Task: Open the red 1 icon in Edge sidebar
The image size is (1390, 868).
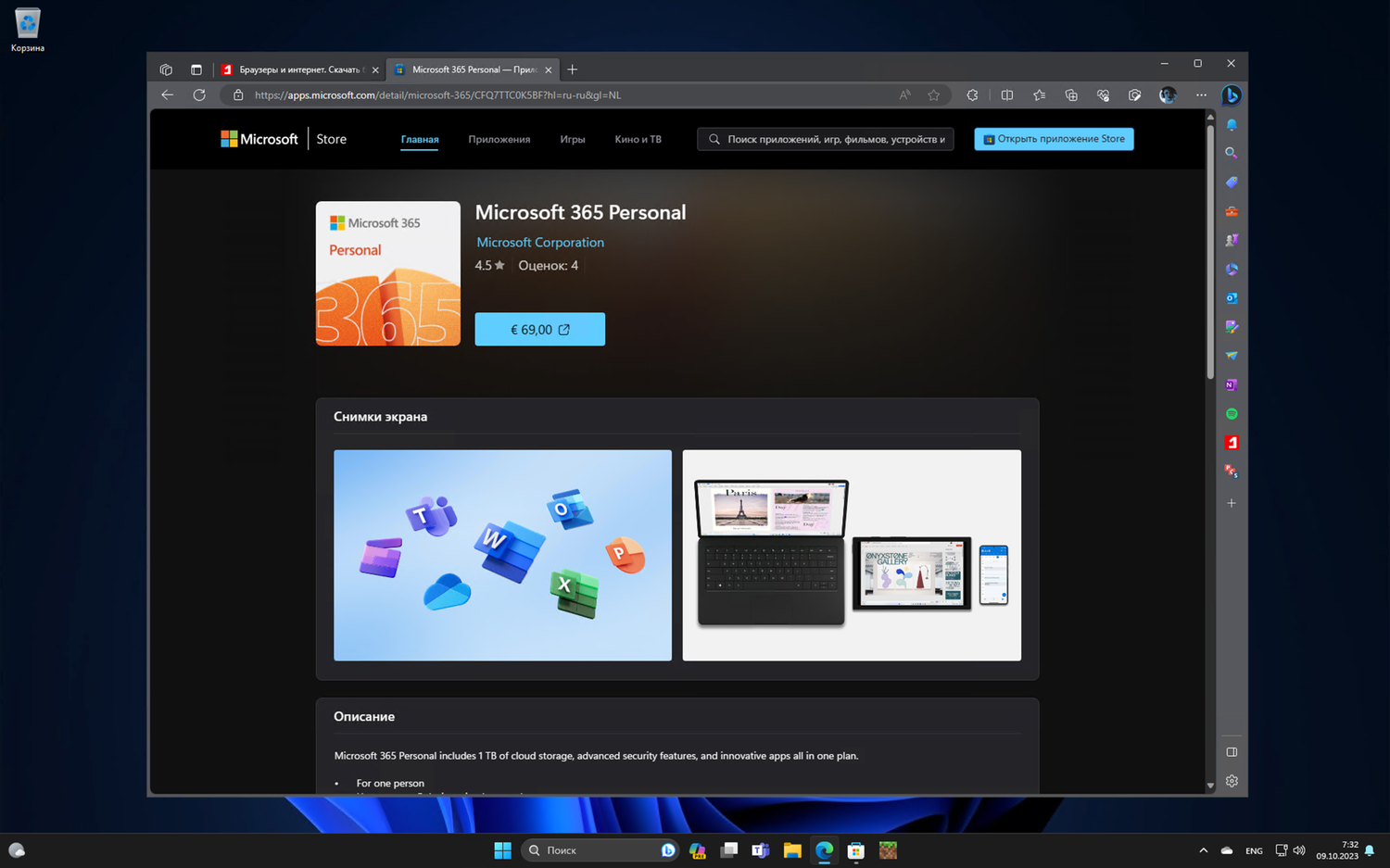Action: click(1232, 443)
